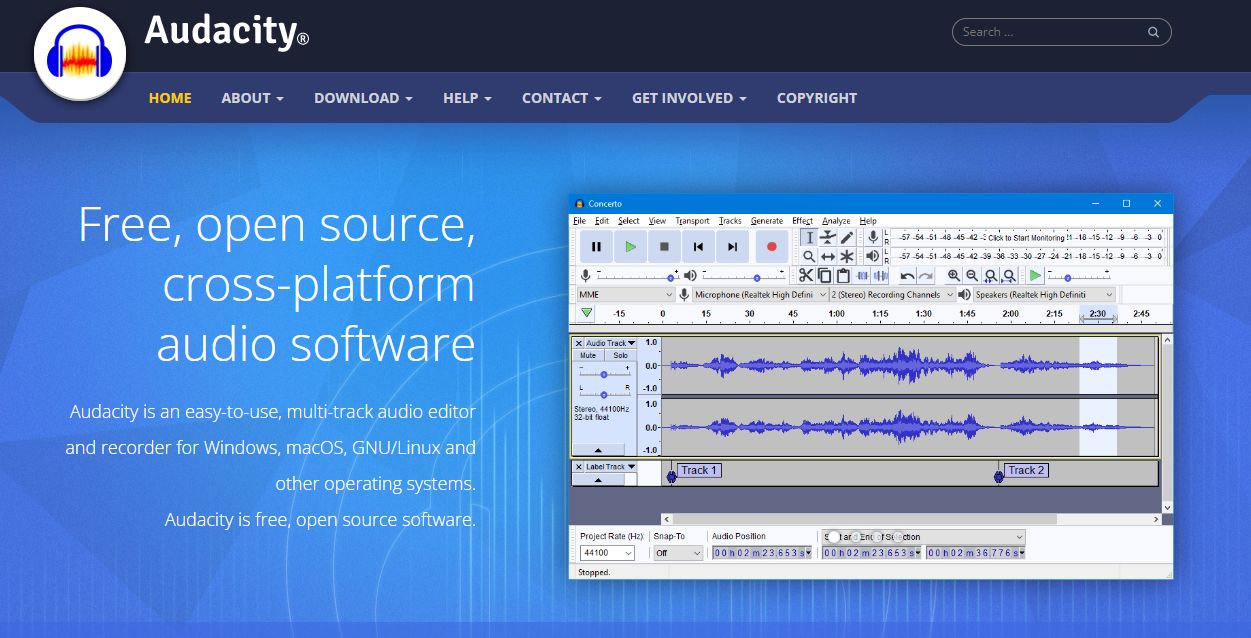Click the Stop button in transport toolbar
The height and width of the screenshot is (638, 1251).
pos(664,246)
